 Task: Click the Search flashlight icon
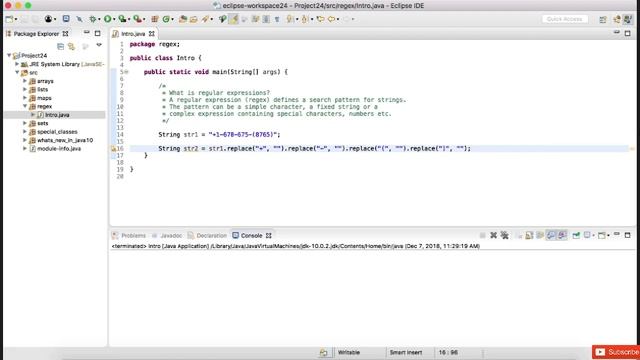[x=205, y=19]
